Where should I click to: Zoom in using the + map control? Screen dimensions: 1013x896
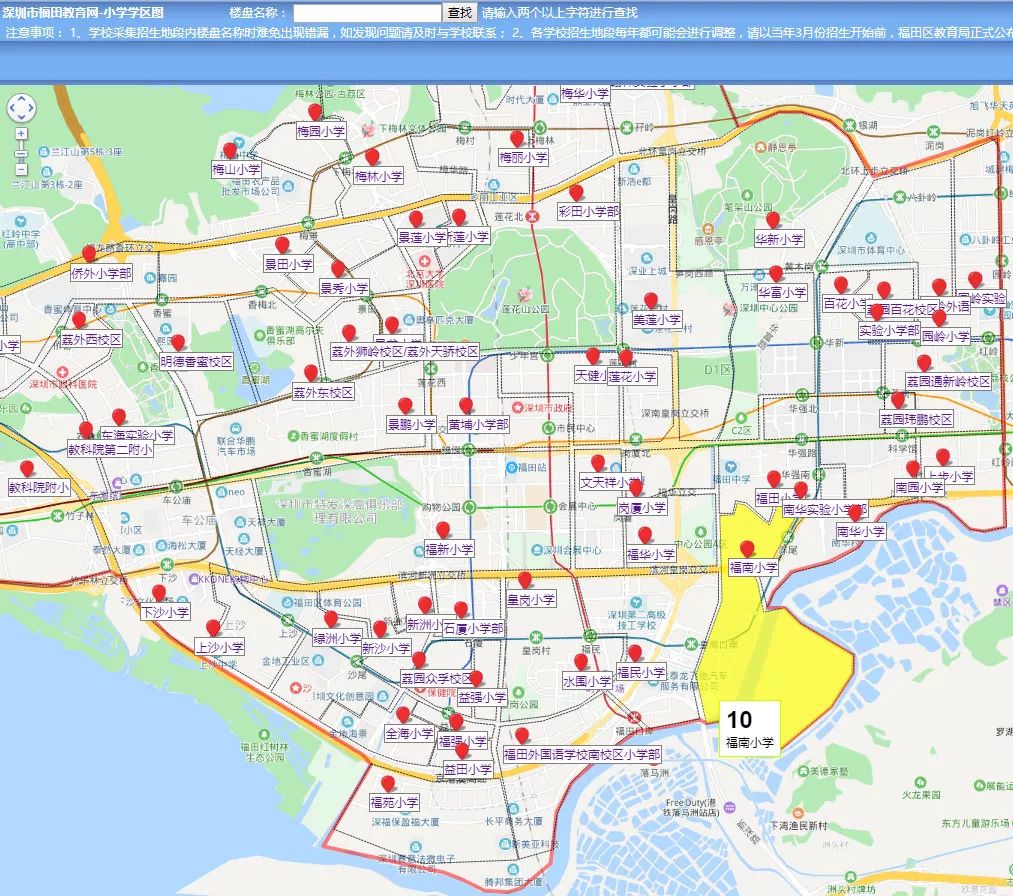coord(21,133)
